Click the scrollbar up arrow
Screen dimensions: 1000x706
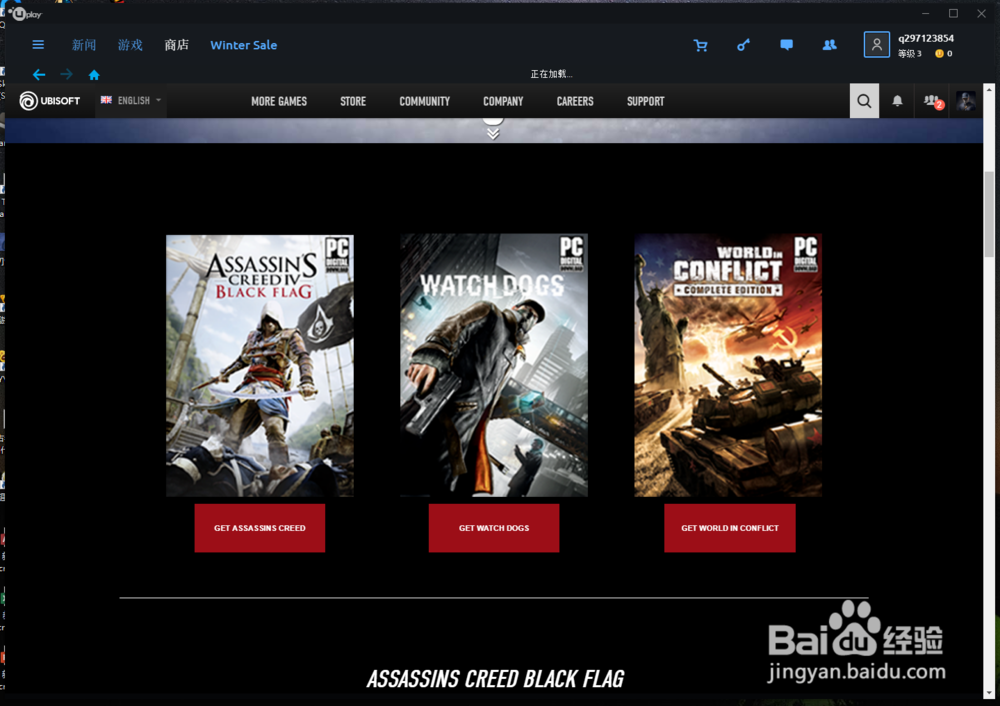(989, 89)
